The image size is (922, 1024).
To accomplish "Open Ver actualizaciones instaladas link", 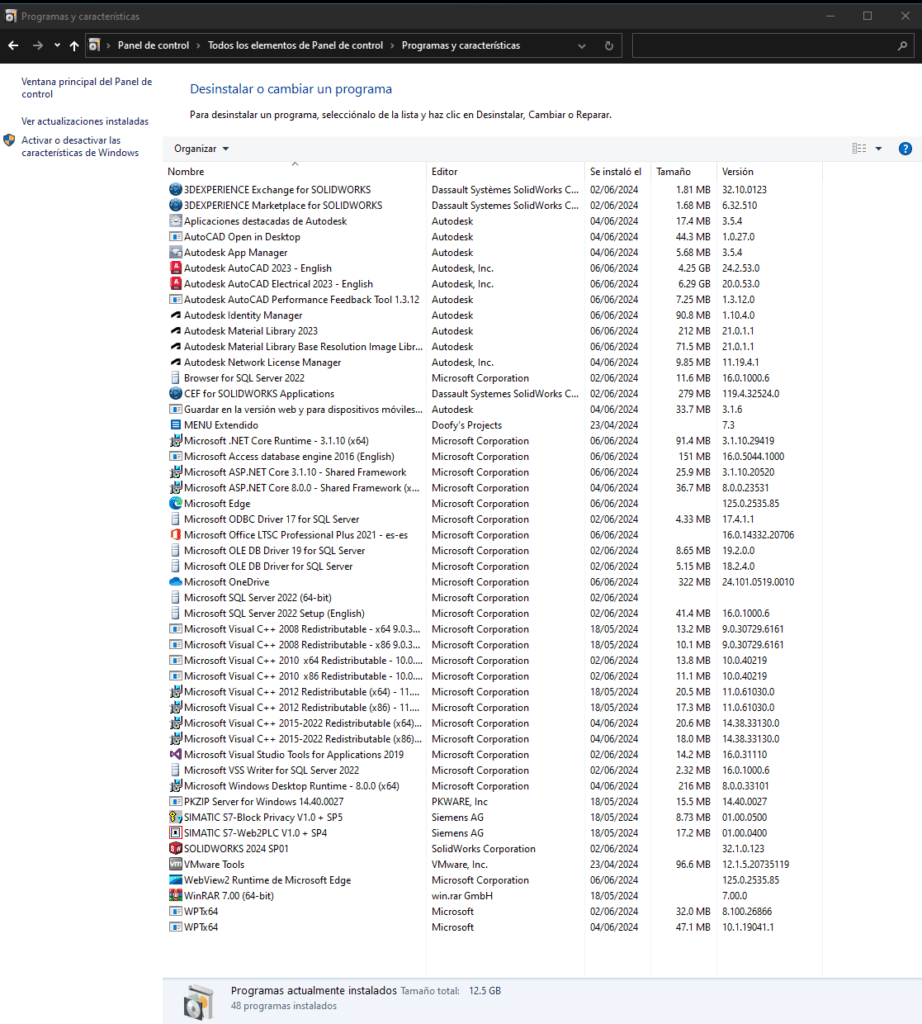I will tap(85, 121).
